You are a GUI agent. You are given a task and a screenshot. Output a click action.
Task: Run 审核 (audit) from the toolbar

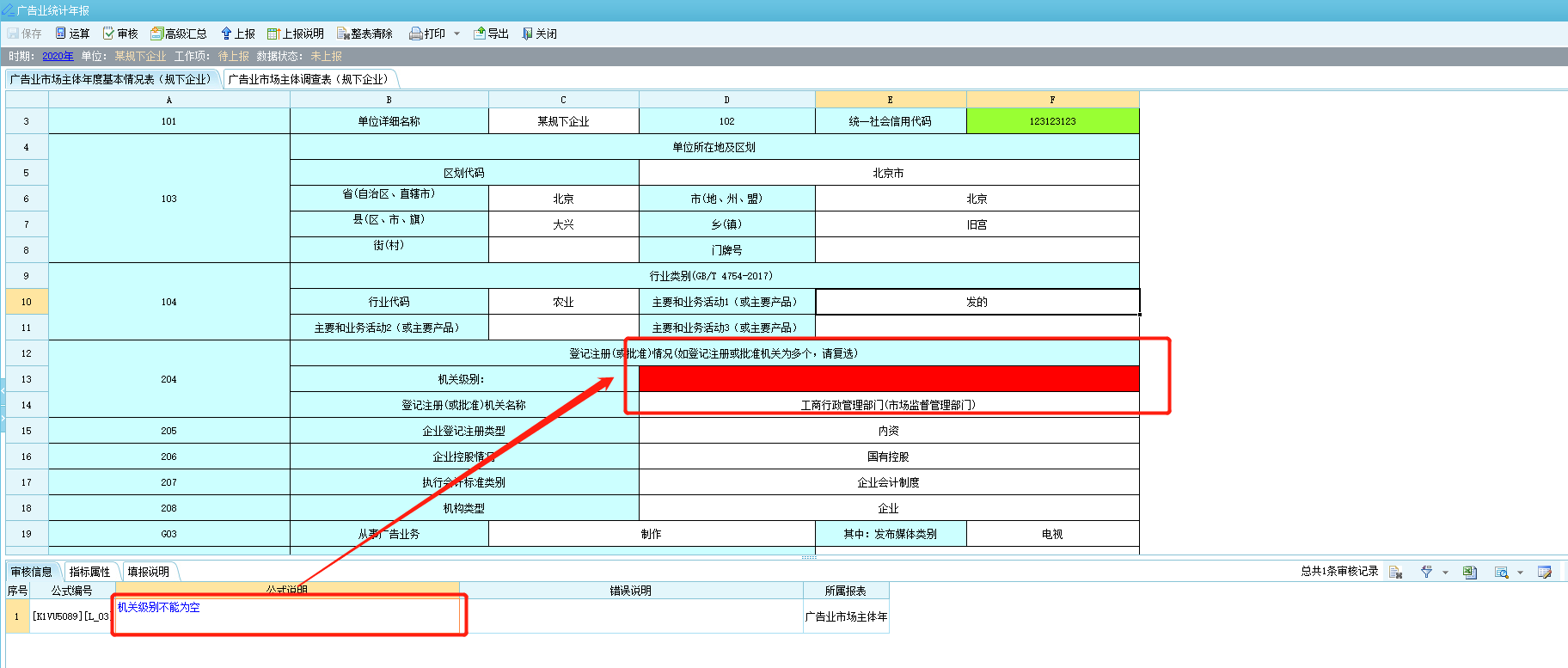click(120, 34)
